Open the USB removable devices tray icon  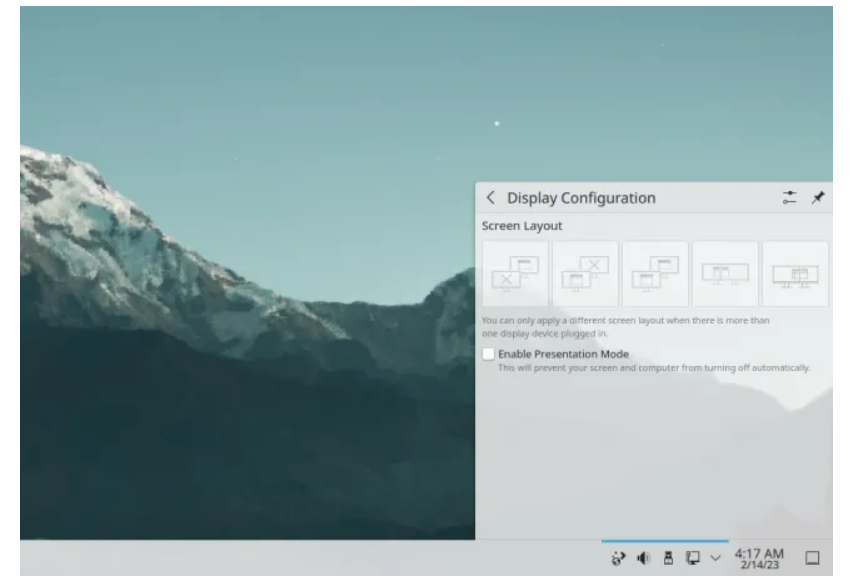pos(666,558)
